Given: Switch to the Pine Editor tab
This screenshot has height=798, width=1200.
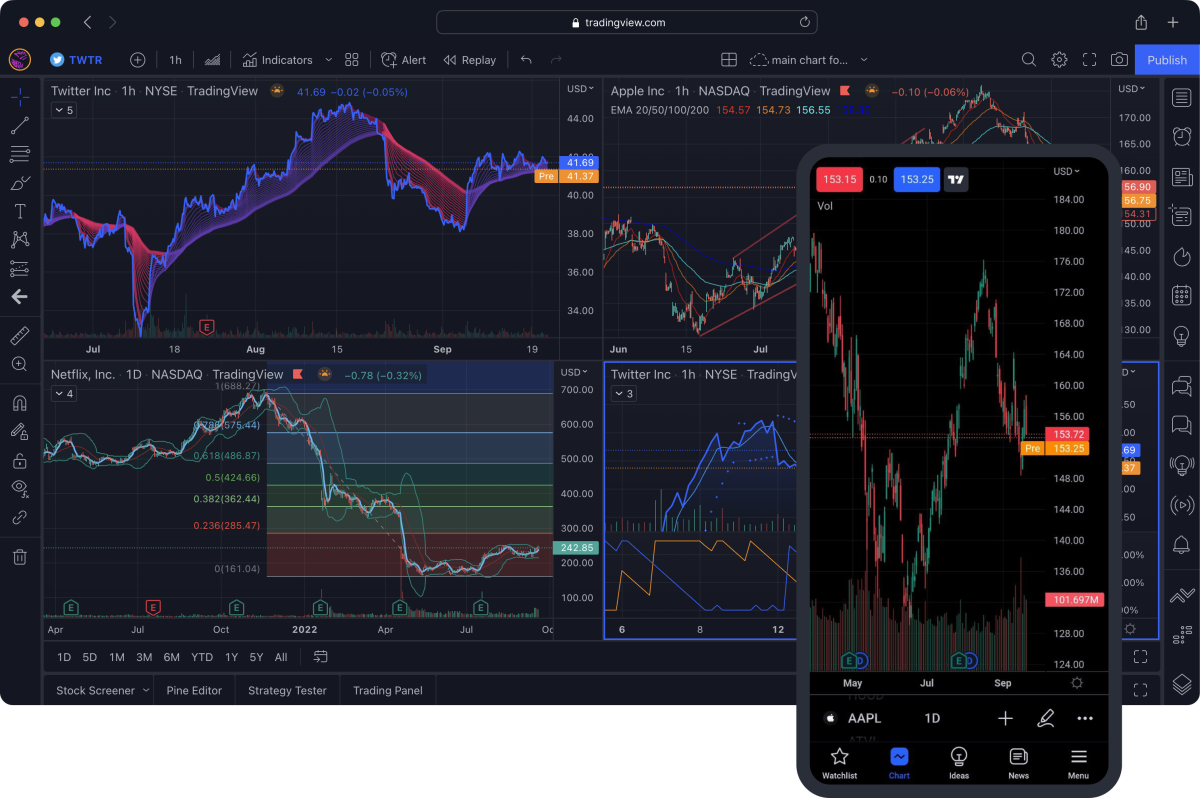Looking at the screenshot, I should pyautogui.click(x=193, y=690).
